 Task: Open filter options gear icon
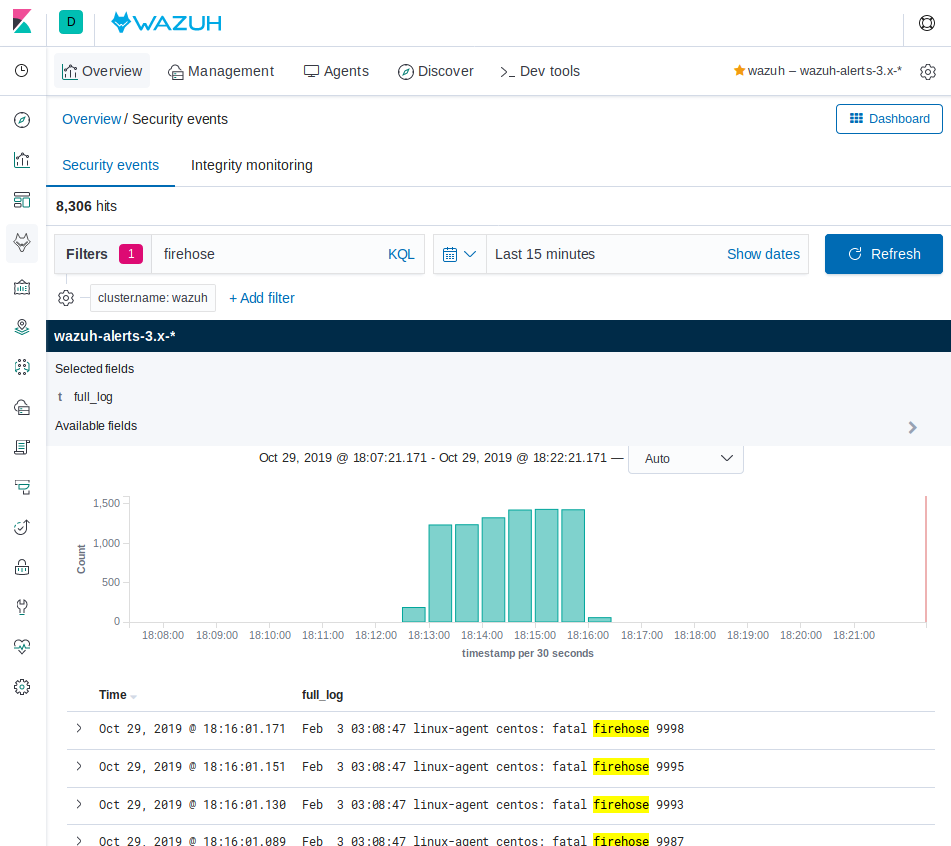66,298
